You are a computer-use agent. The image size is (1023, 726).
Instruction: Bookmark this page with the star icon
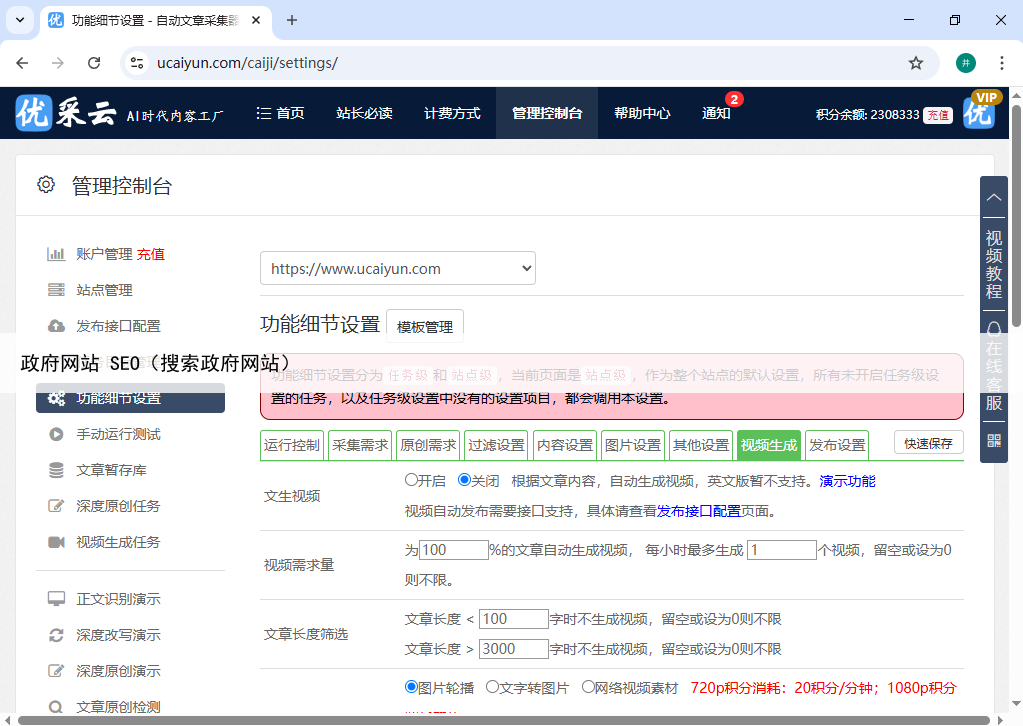[x=915, y=63]
